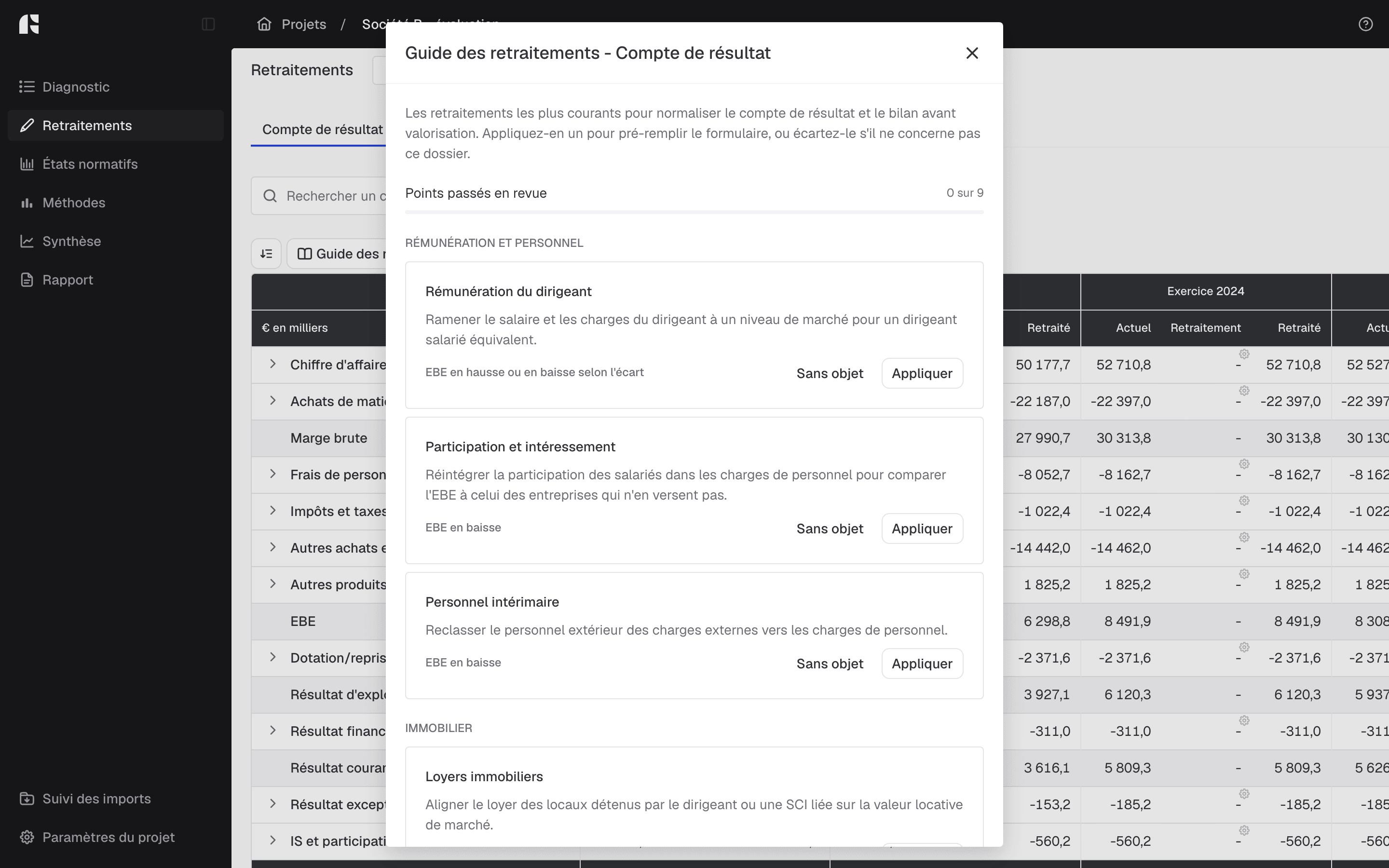This screenshot has width=1389, height=868.
Task: Expand the Impôts et taxes row
Action: pos(273,510)
